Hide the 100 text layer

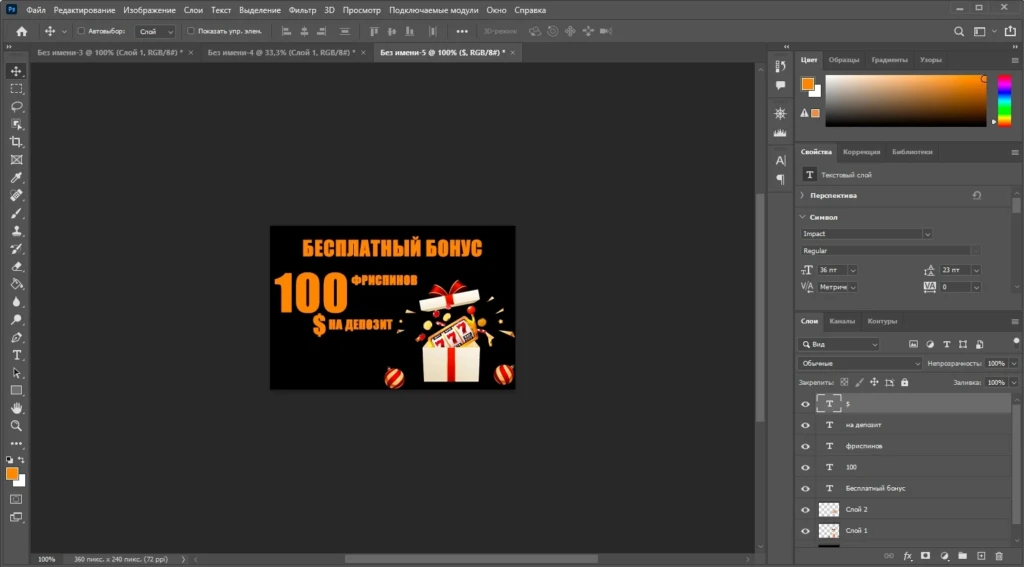click(x=805, y=468)
